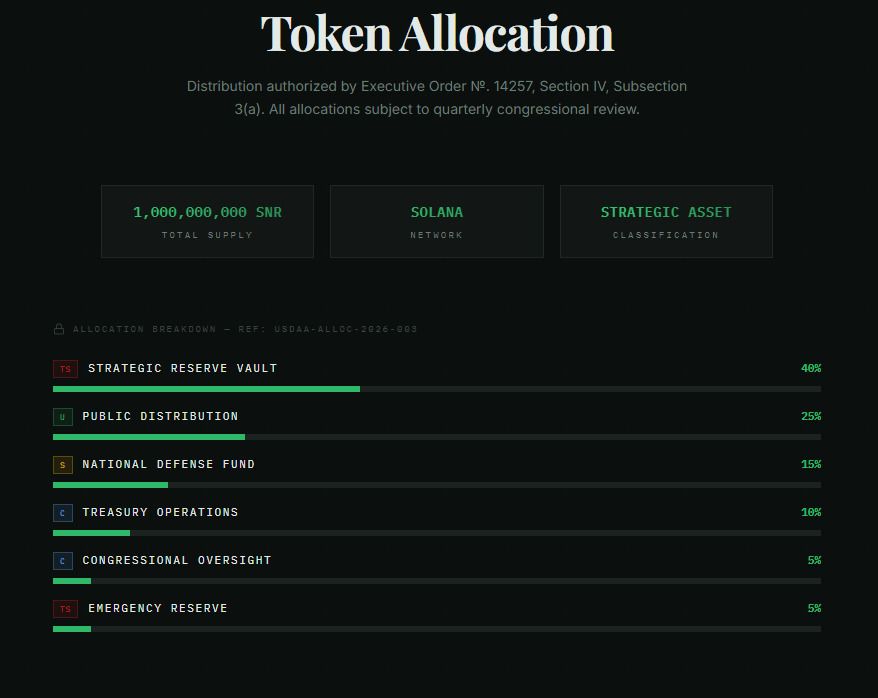The height and width of the screenshot is (698, 878).
Task: Select the National Defense Fund label
Action: point(169,464)
